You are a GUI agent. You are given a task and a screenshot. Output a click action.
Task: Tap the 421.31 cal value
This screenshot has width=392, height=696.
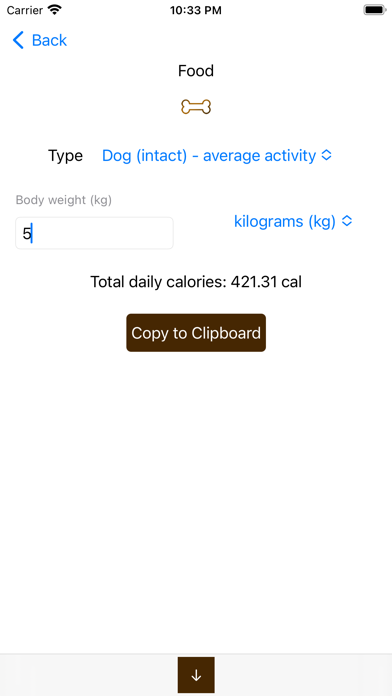point(266,281)
